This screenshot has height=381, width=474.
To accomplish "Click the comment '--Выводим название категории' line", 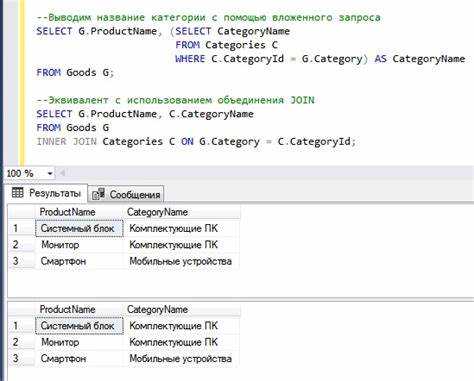I will point(208,17).
